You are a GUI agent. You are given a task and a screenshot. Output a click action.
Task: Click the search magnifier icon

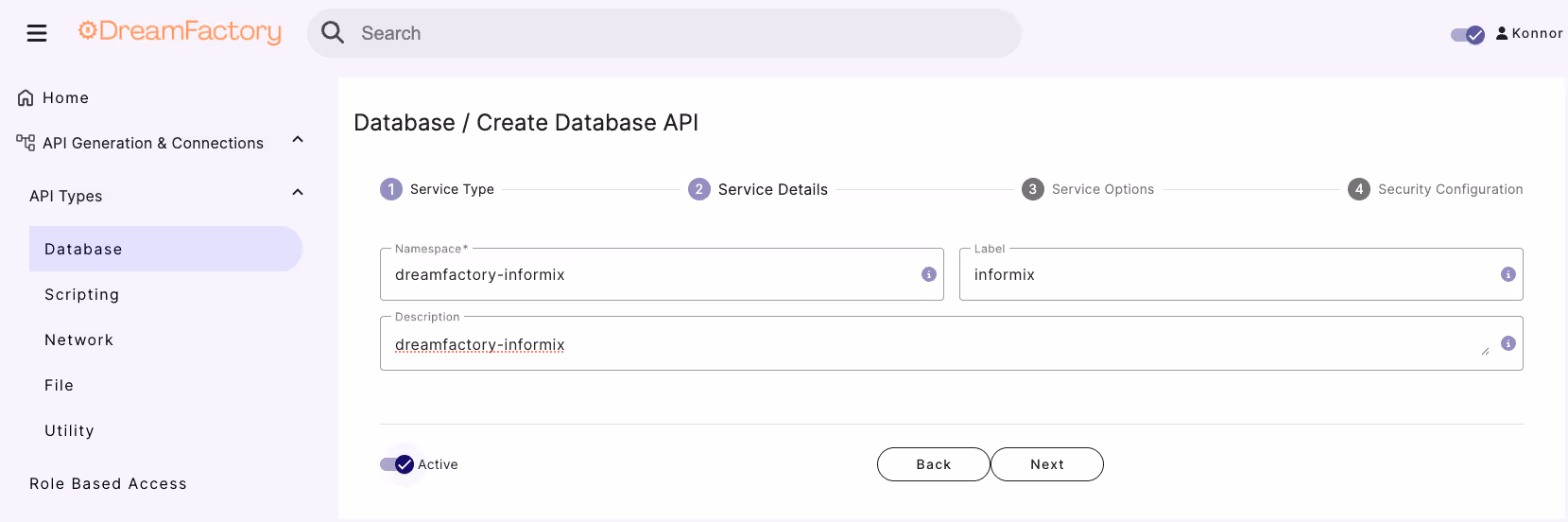click(x=333, y=33)
